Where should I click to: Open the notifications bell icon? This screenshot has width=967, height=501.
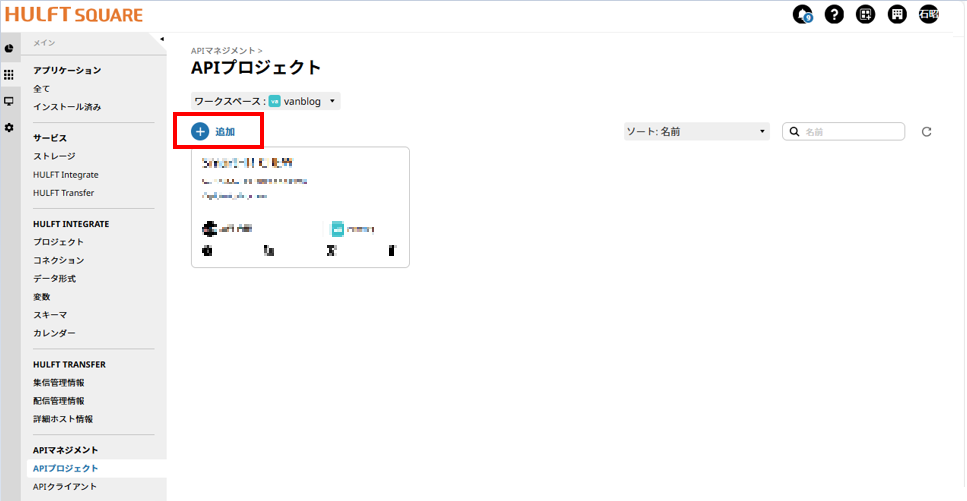tap(802, 15)
